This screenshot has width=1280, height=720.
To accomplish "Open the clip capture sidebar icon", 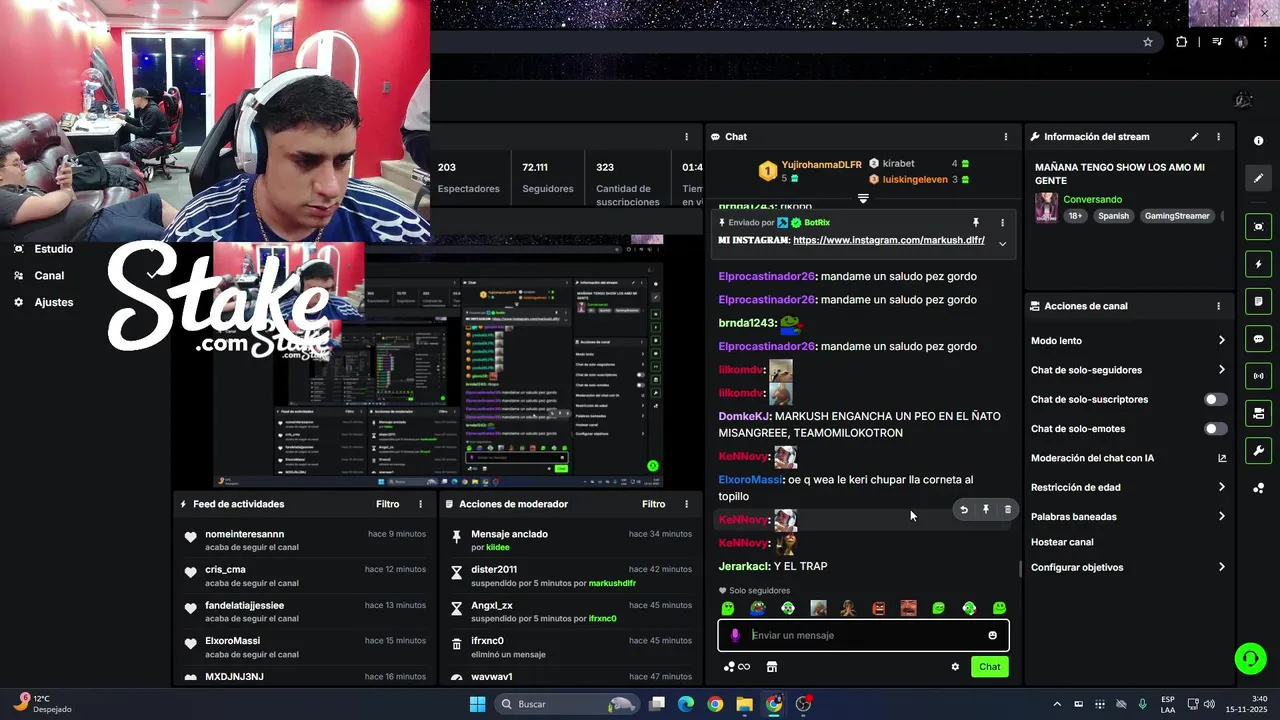I will pyautogui.click(x=1258, y=227).
